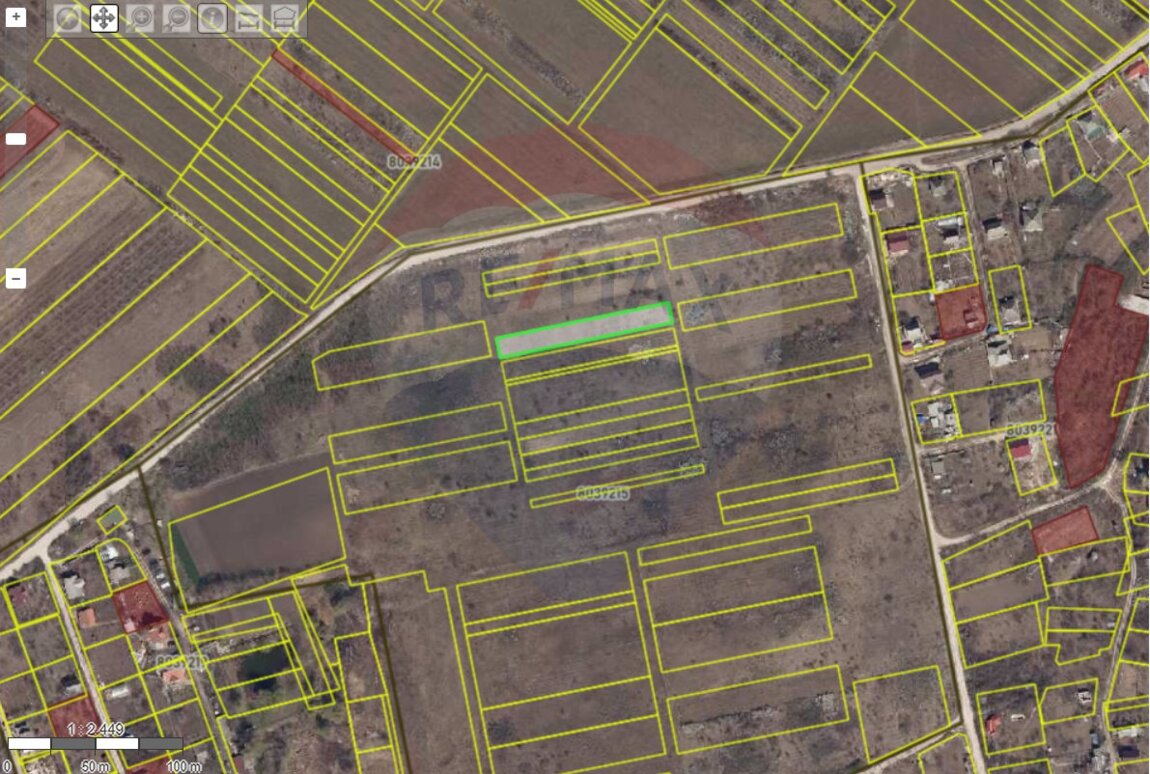Click the zoom slider handle
This screenshot has width=1150, height=774.
tap(16, 139)
